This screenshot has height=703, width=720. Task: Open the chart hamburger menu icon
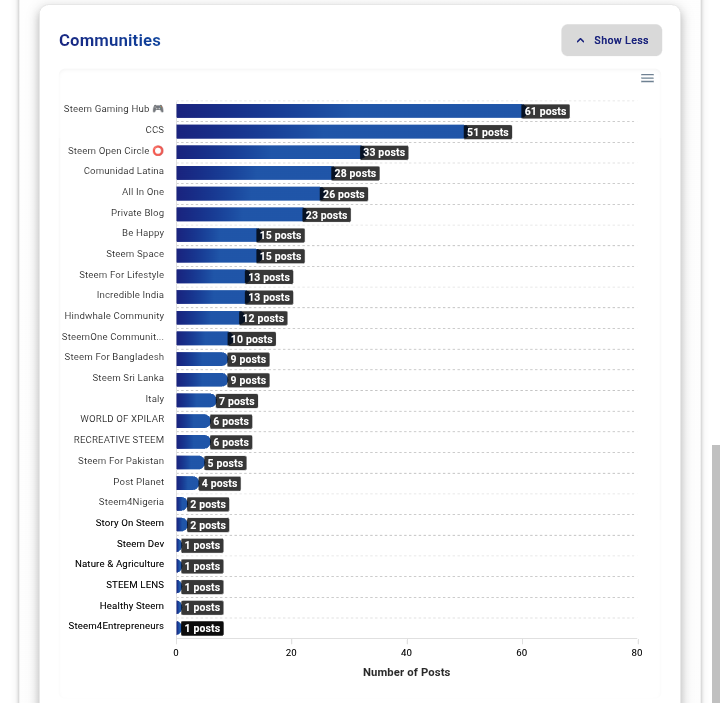coord(647,78)
